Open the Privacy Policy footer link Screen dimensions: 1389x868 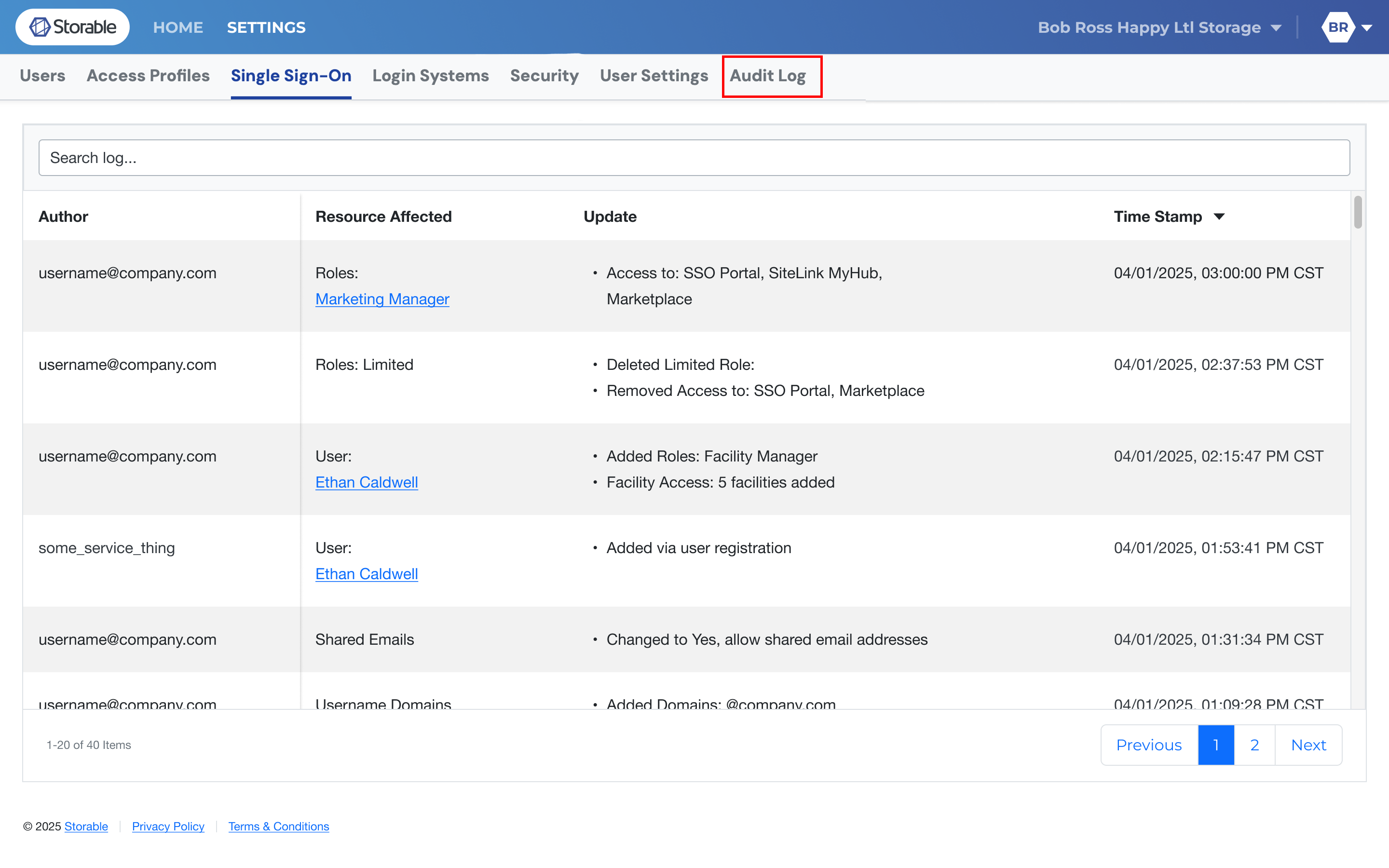(x=168, y=826)
